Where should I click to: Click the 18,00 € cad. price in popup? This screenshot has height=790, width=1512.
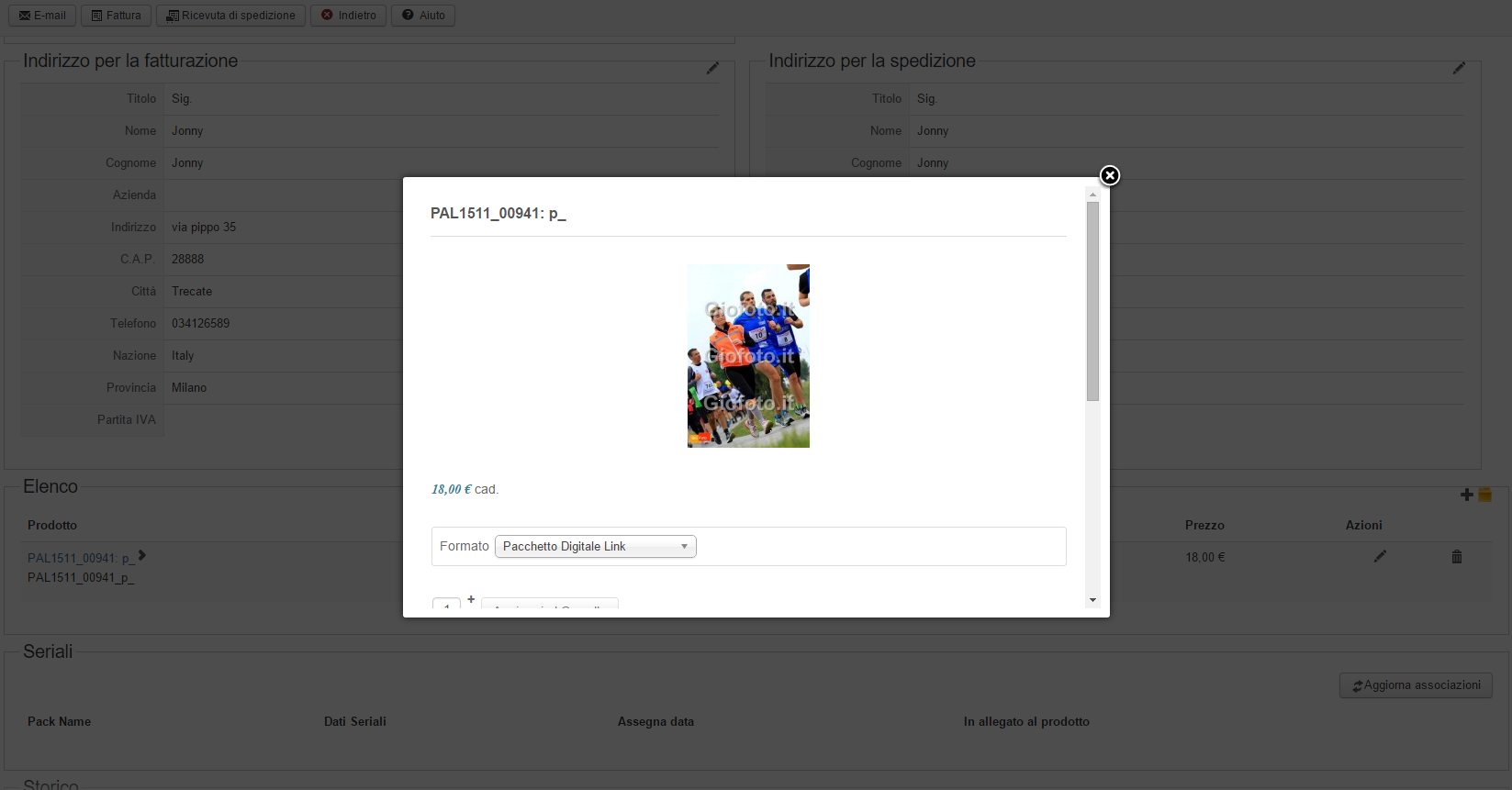(465, 490)
